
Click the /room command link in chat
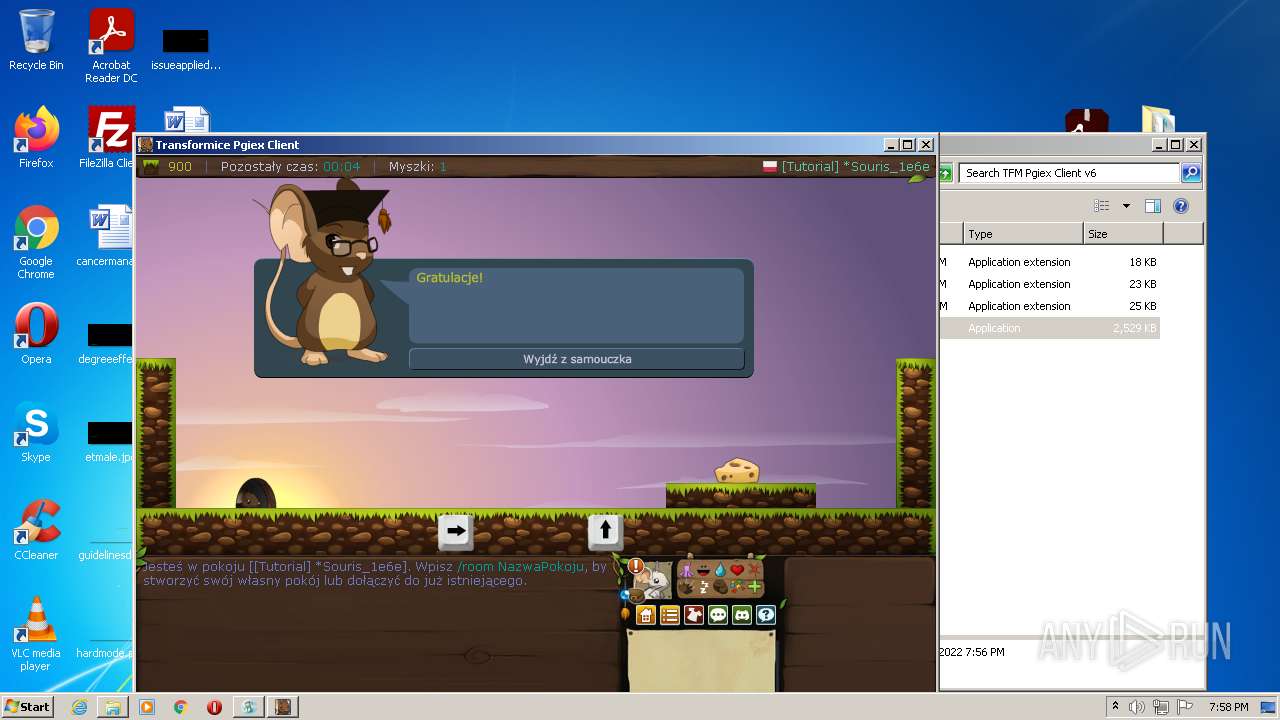(x=520, y=566)
